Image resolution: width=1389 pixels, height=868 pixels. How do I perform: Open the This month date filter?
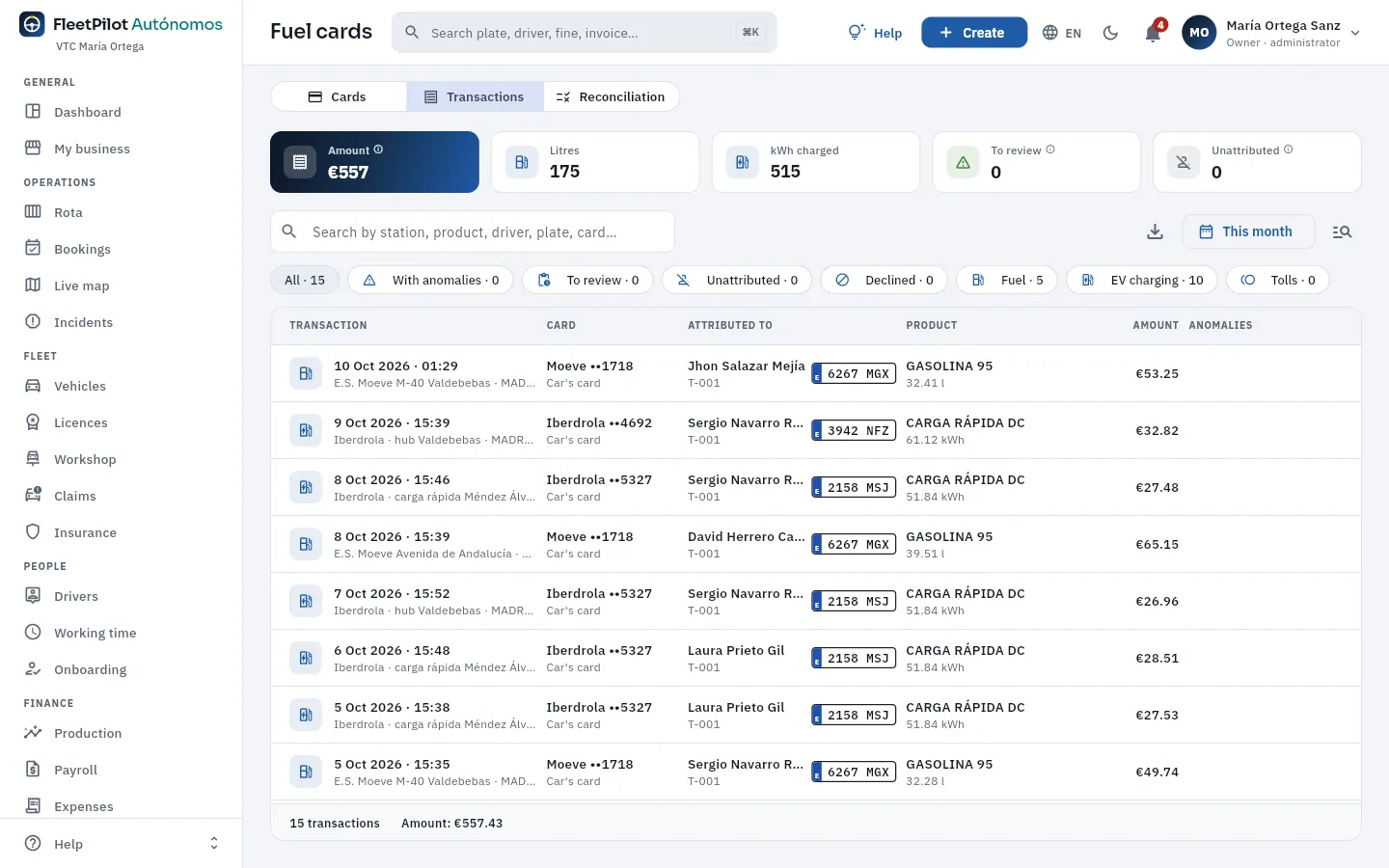[x=1248, y=231]
